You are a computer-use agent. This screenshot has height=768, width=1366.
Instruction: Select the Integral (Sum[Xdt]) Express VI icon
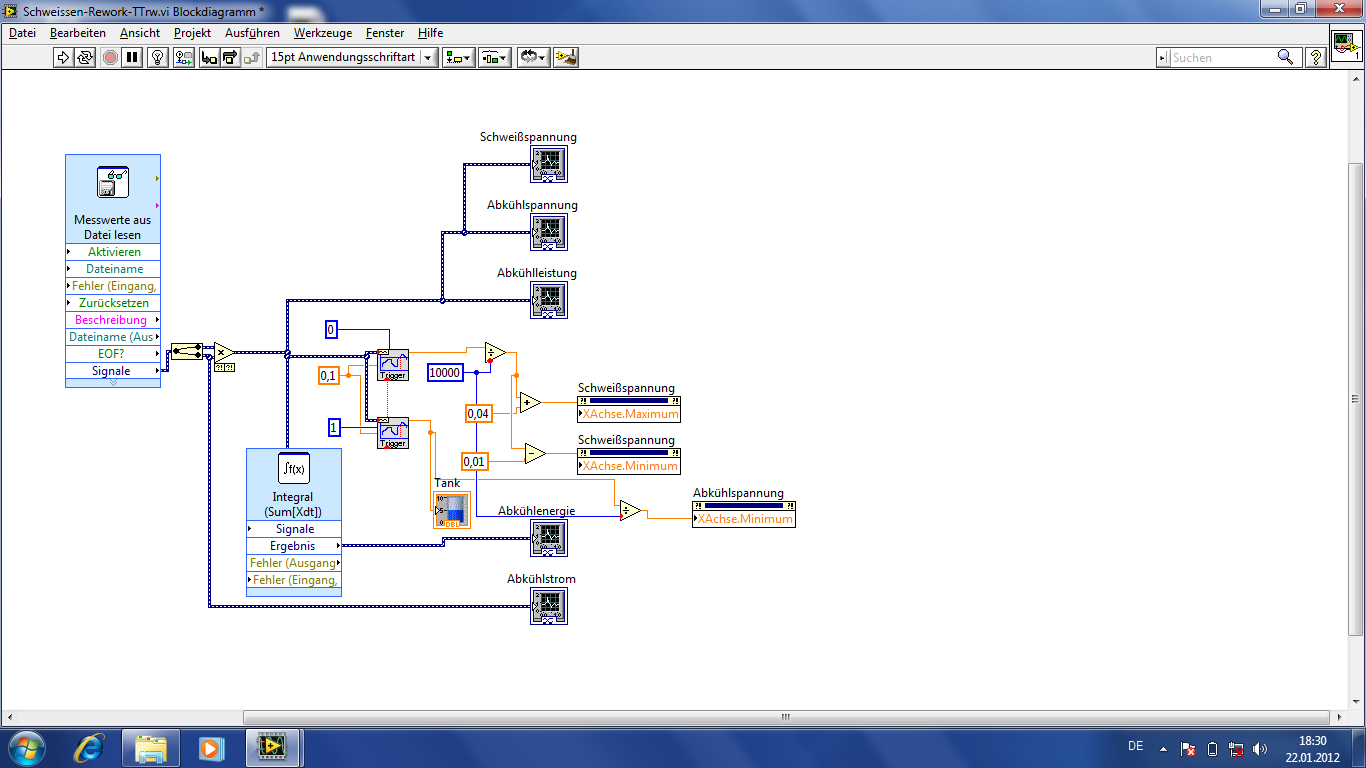click(293, 468)
